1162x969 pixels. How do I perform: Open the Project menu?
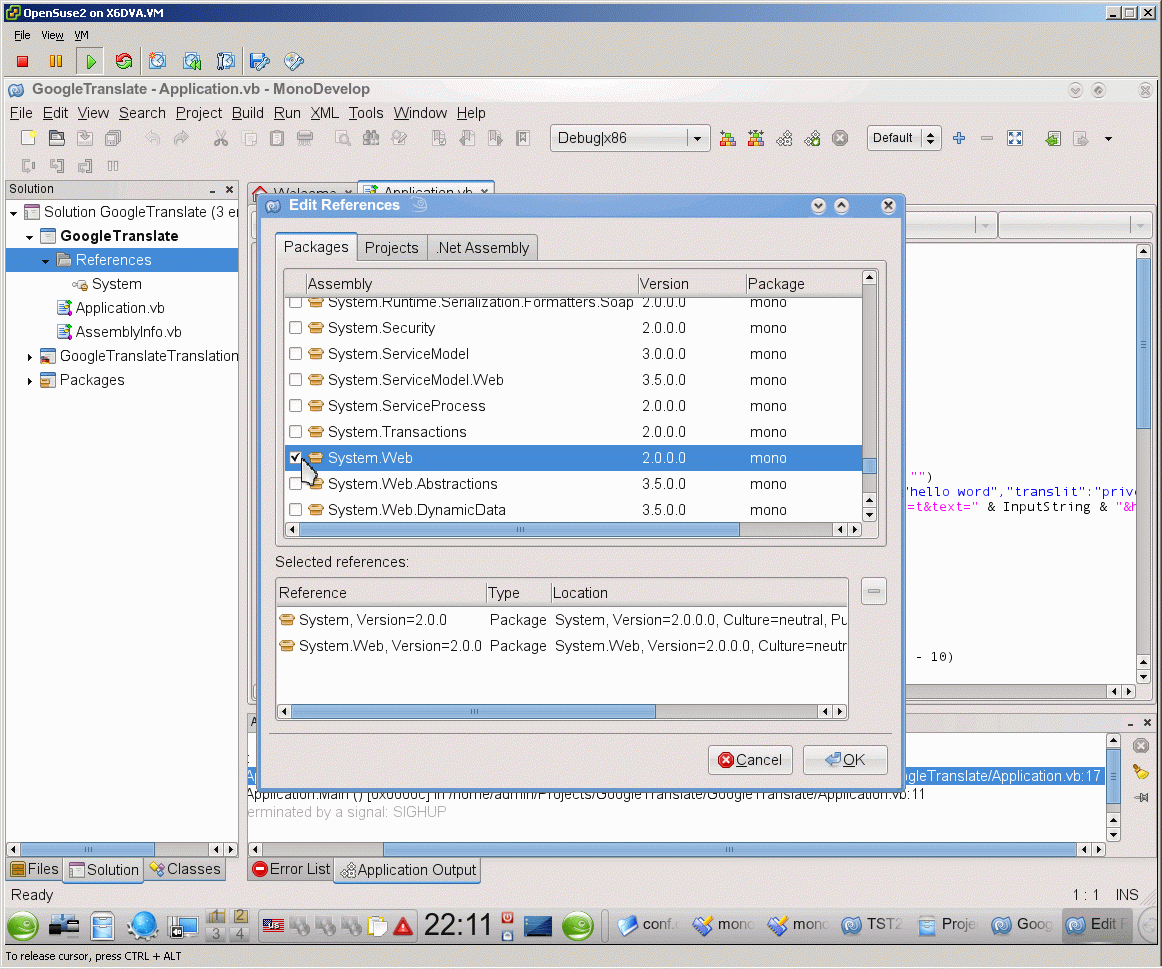[x=199, y=113]
